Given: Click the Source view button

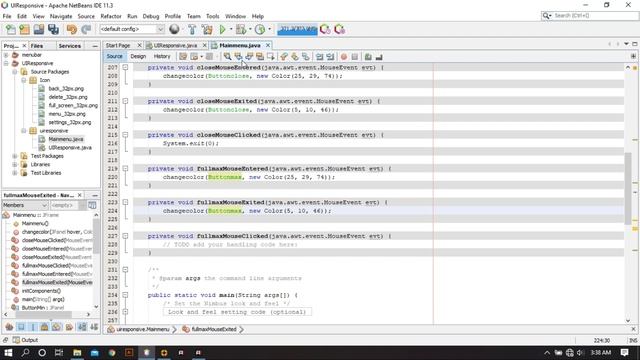Looking at the screenshot, I should 114,56.
